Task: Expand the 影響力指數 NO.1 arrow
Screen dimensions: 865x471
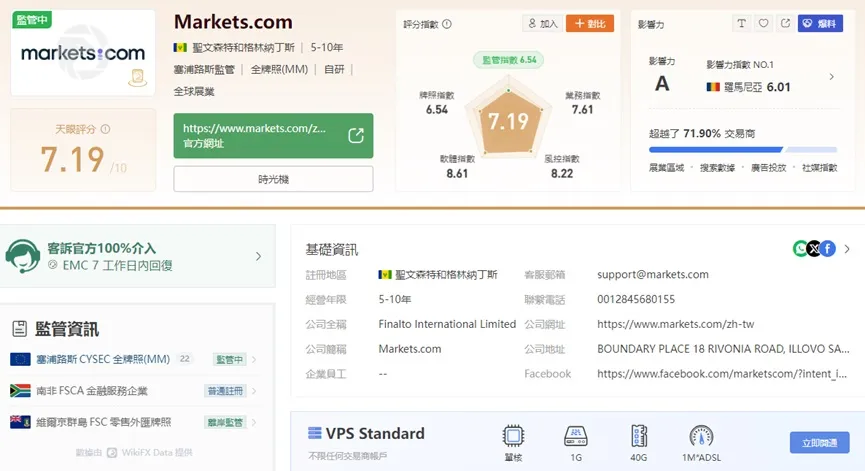Action: coord(831,77)
